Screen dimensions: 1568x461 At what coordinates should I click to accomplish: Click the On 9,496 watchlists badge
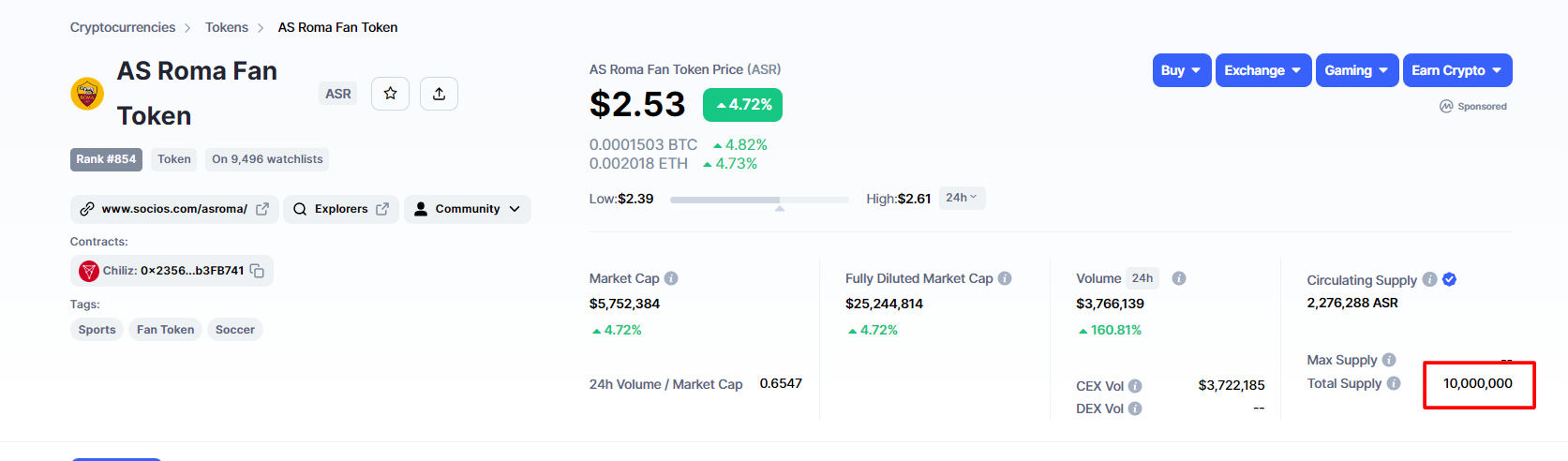click(267, 159)
